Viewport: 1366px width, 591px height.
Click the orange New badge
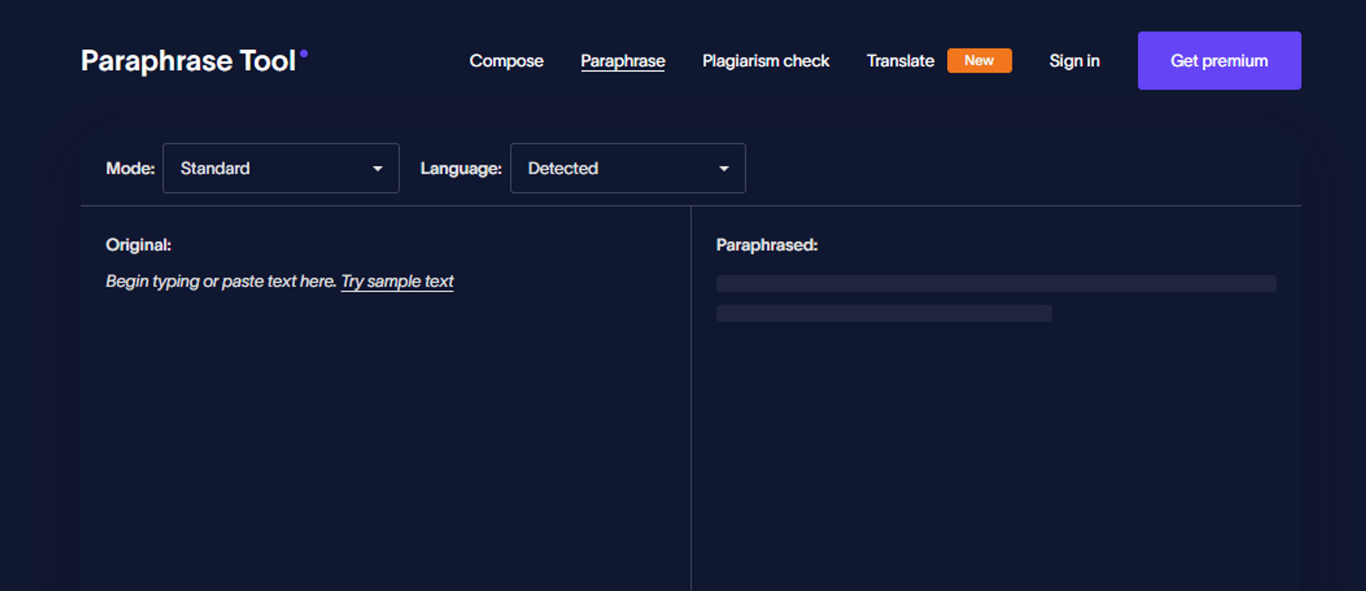pyautogui.click(x=980, y=61)
